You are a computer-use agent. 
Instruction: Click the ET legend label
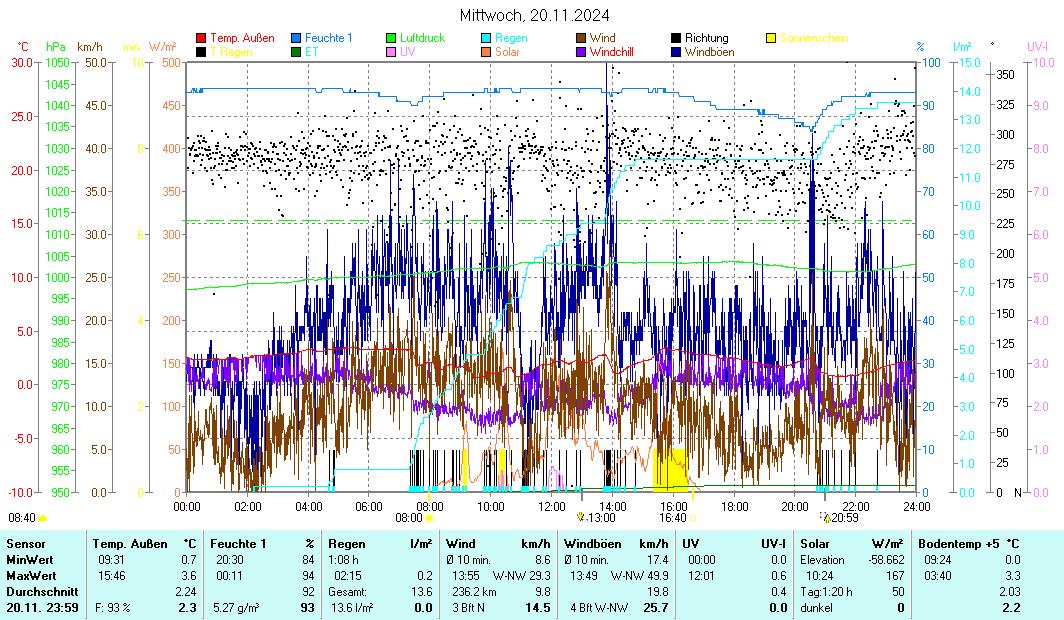[312, 51]
